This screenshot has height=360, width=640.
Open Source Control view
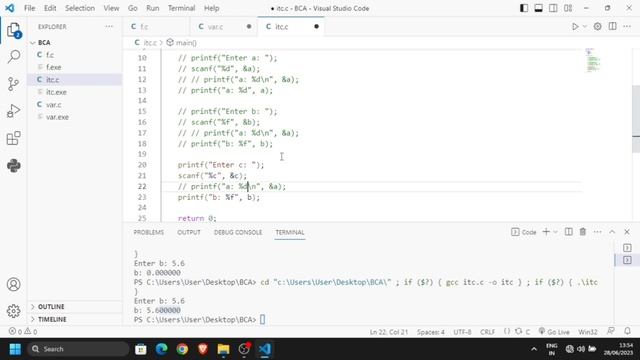pyautogui.click(x=13, y=84)
